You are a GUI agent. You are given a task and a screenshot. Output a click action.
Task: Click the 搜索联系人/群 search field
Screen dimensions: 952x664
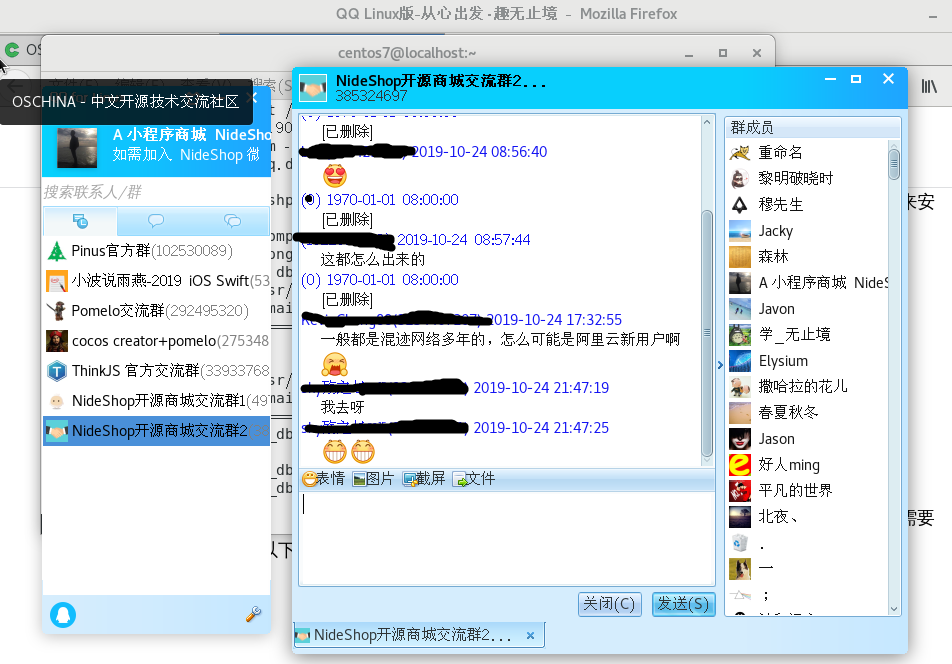click(x=156, y=192)
